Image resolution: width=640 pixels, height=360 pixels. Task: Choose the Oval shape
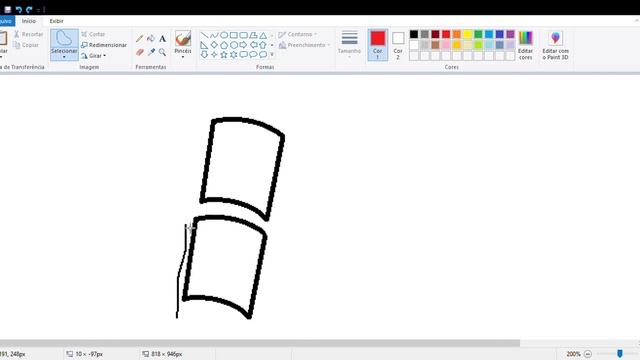tap(224, 36)
